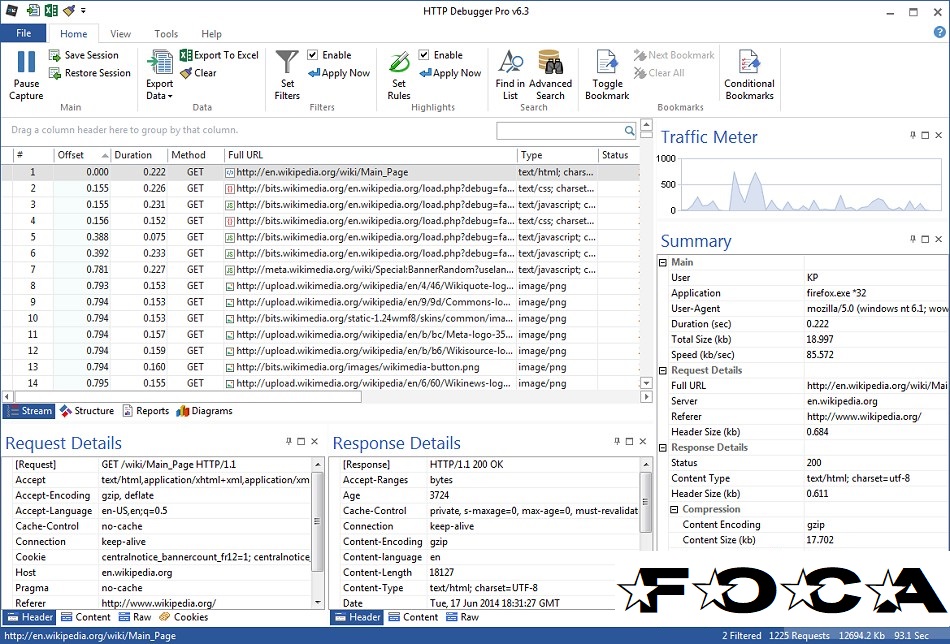
Task: Apply highlights now
Action: [450, 73]
